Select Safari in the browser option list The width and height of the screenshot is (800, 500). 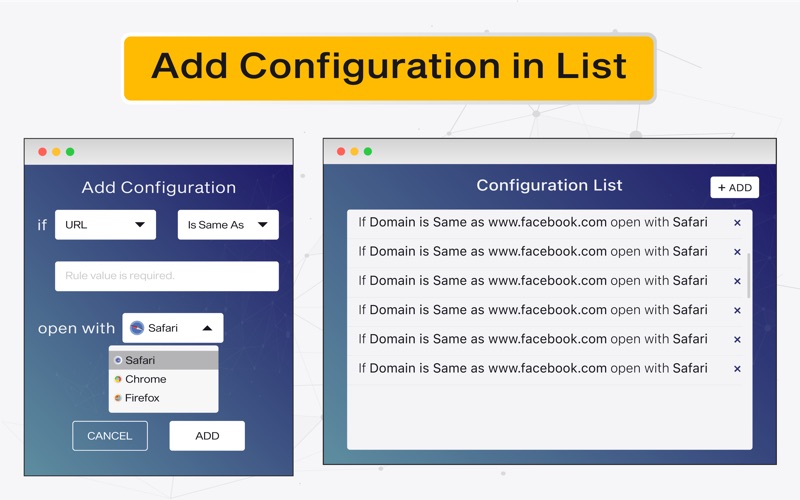(x=163, y=360)
